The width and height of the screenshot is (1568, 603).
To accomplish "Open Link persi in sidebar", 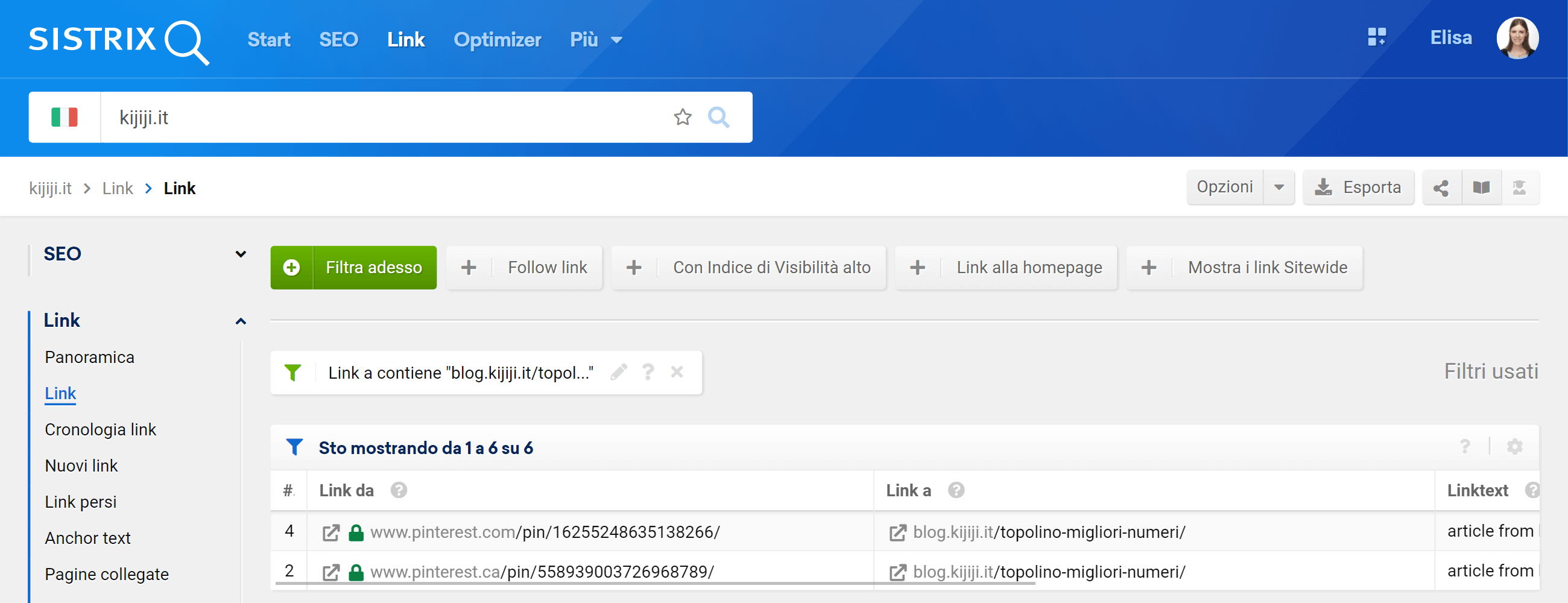I will pos(80,502).
